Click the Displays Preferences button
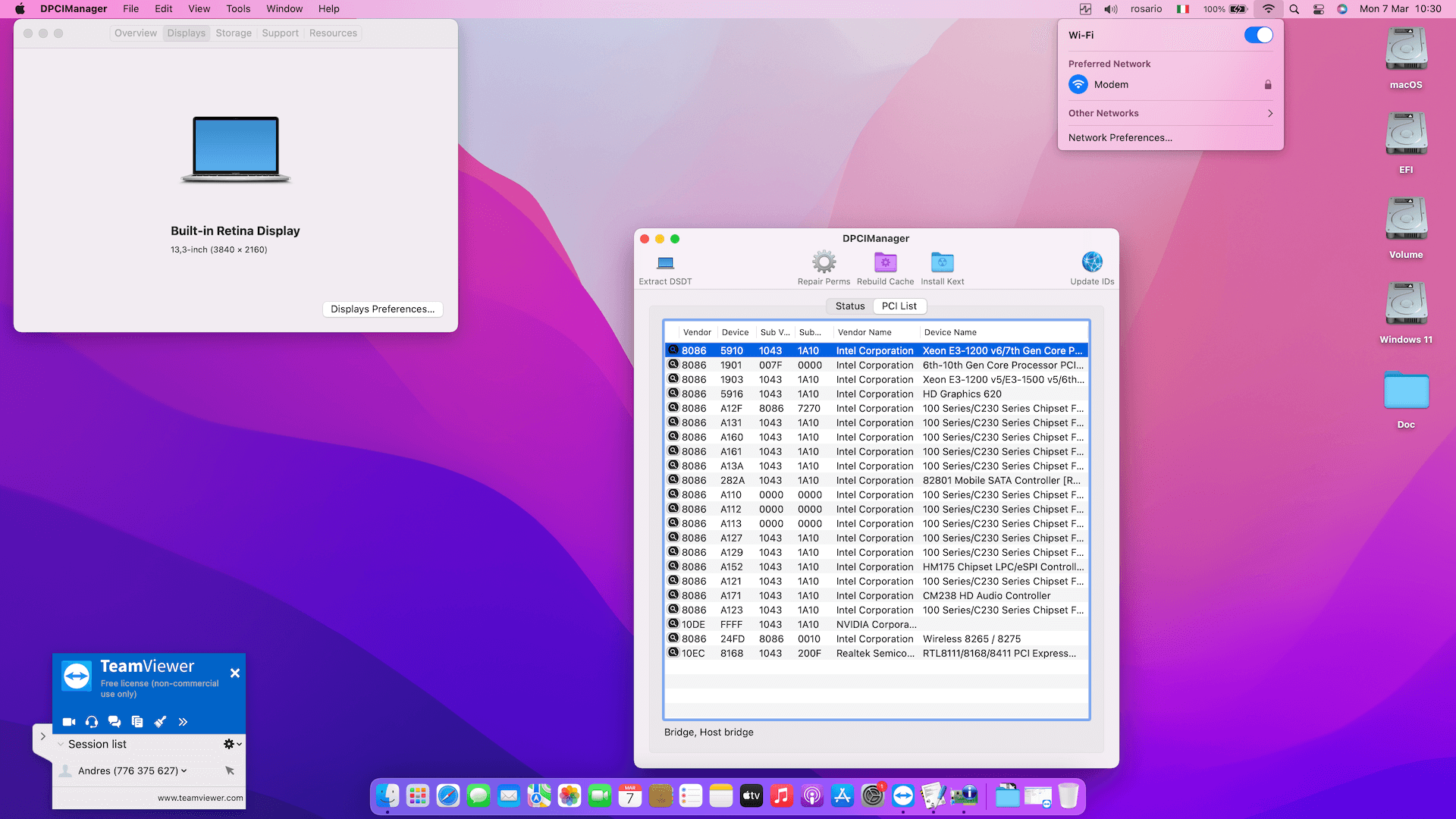 click(x=382, y=309)
